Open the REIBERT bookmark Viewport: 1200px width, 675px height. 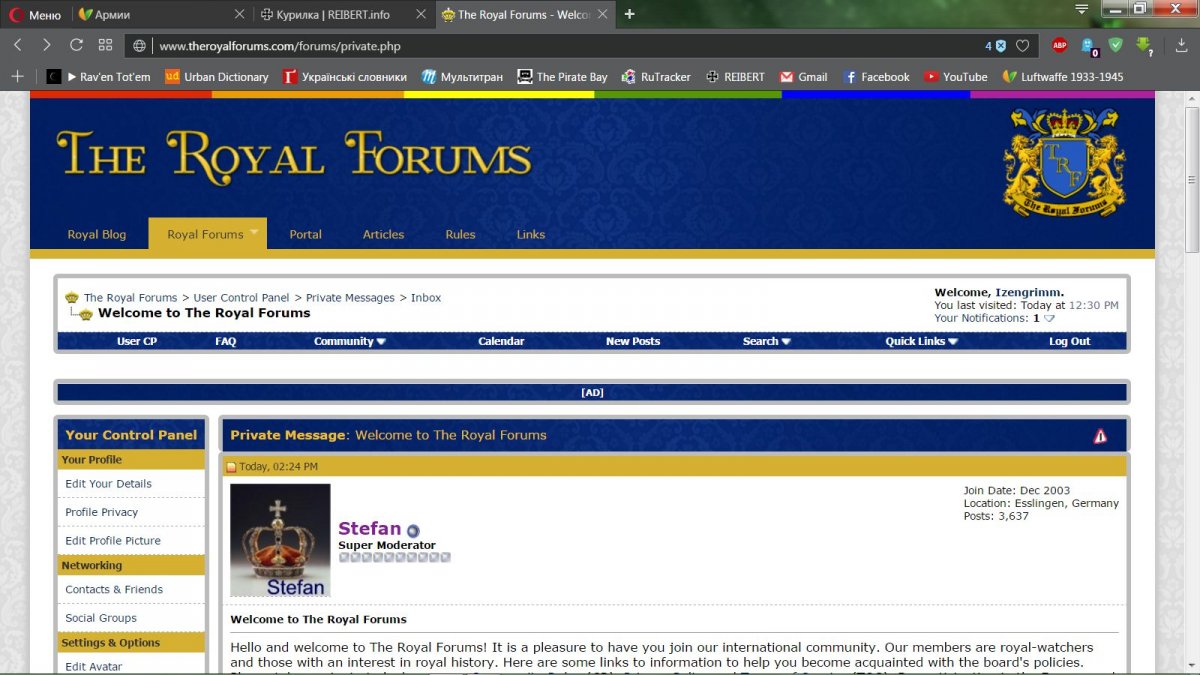[735, 77]
